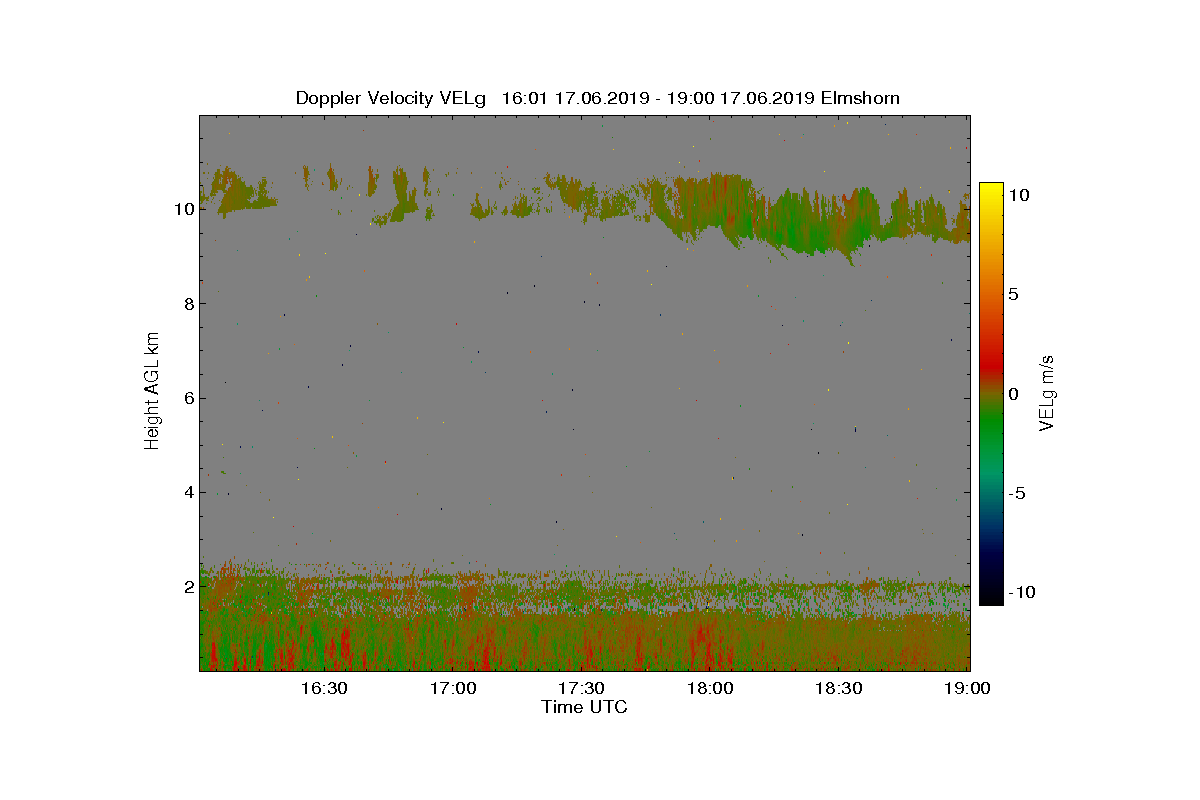This screenshot has height=800, width=1200.
Task: Click the colorbar tick label 5
Action: point(1013,294)
